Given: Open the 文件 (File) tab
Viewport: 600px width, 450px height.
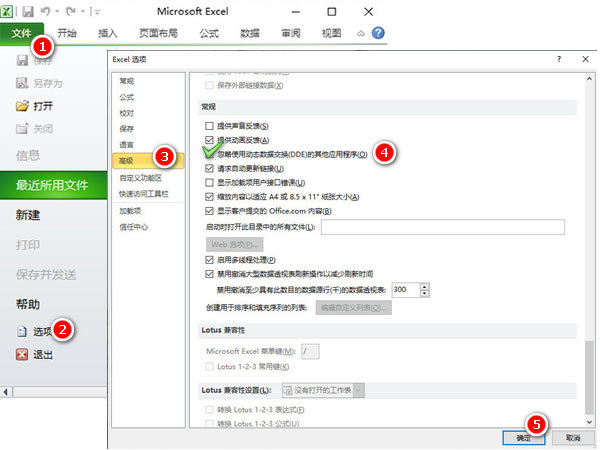Looking at the screenshot, I should pos(22,34).
